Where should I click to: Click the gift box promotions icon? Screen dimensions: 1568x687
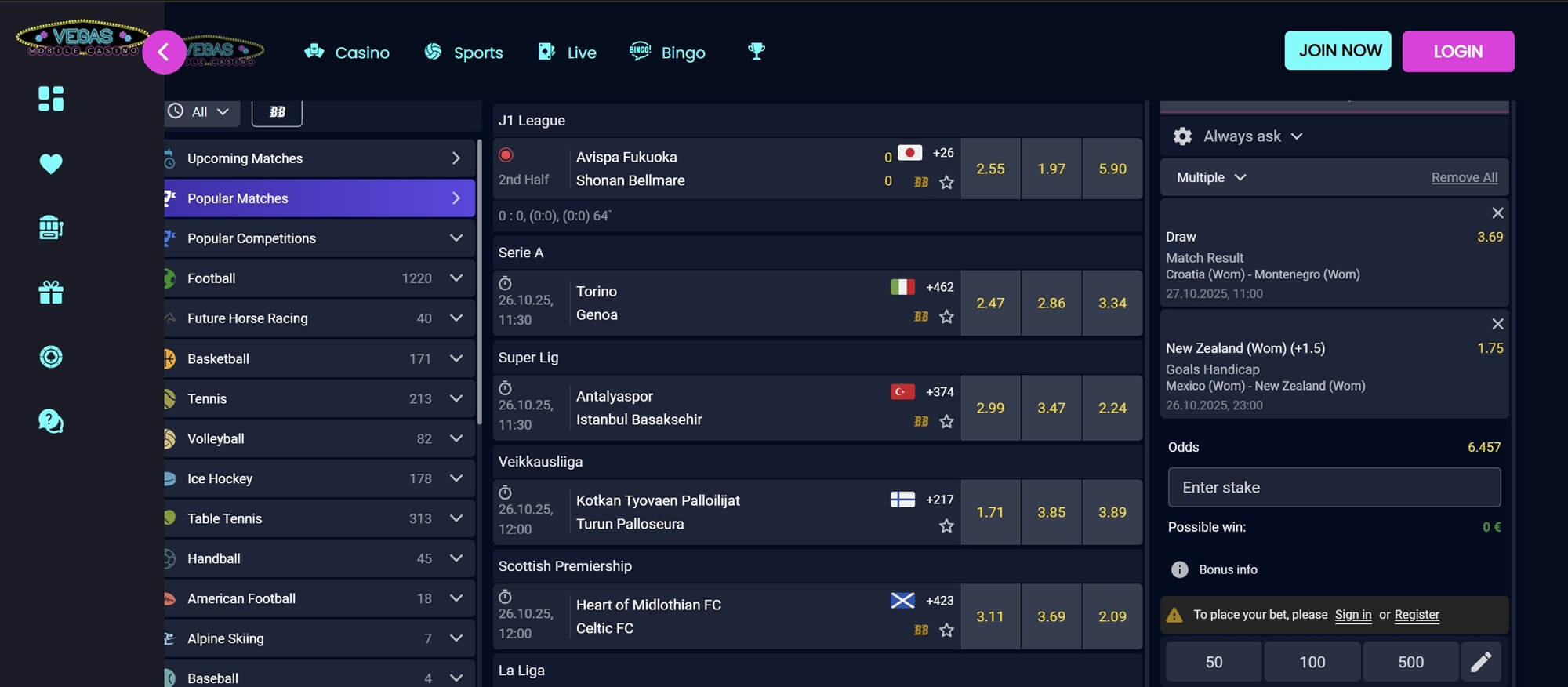coord(51,293)
